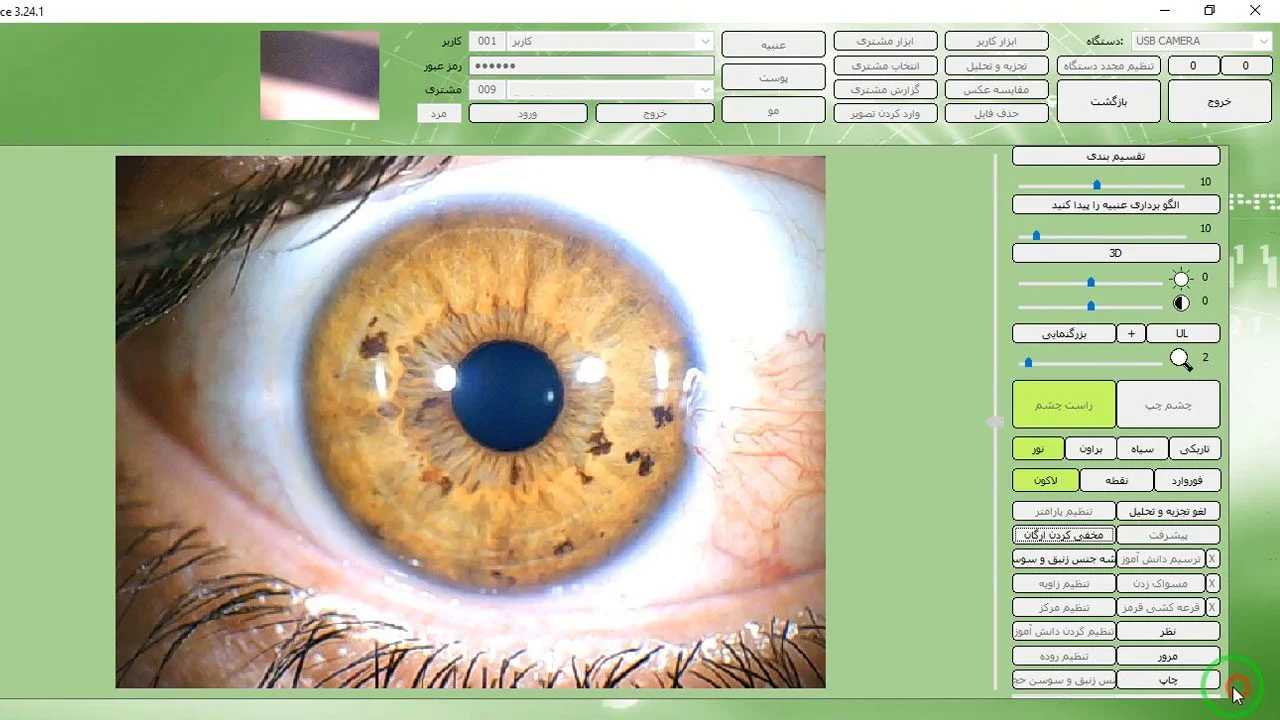Click the contrast half-circle icon
Screen dimensions: 1280x720
(x=1182, y=303)
